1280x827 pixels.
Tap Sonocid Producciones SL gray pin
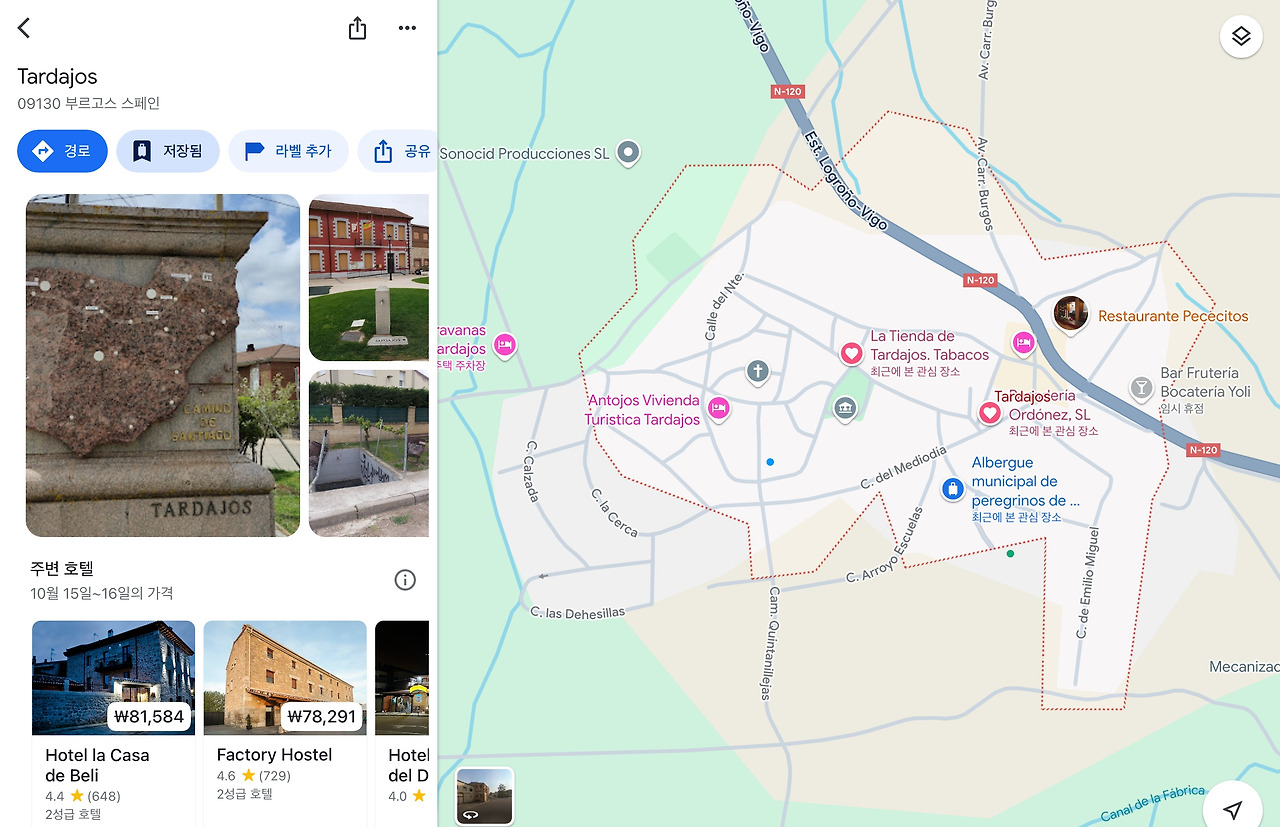628,152
